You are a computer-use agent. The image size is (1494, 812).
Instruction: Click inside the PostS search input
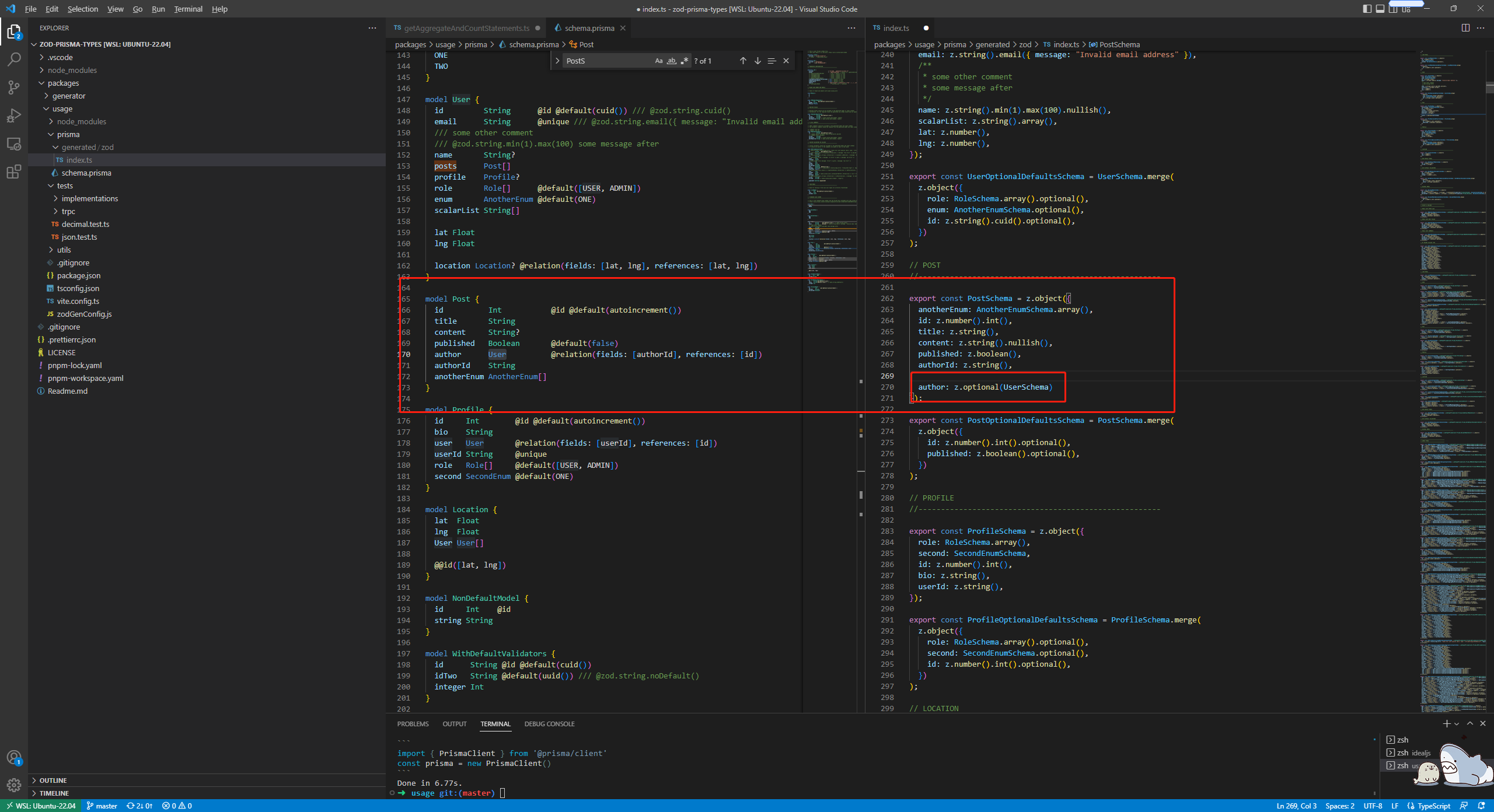click(607, 60)
